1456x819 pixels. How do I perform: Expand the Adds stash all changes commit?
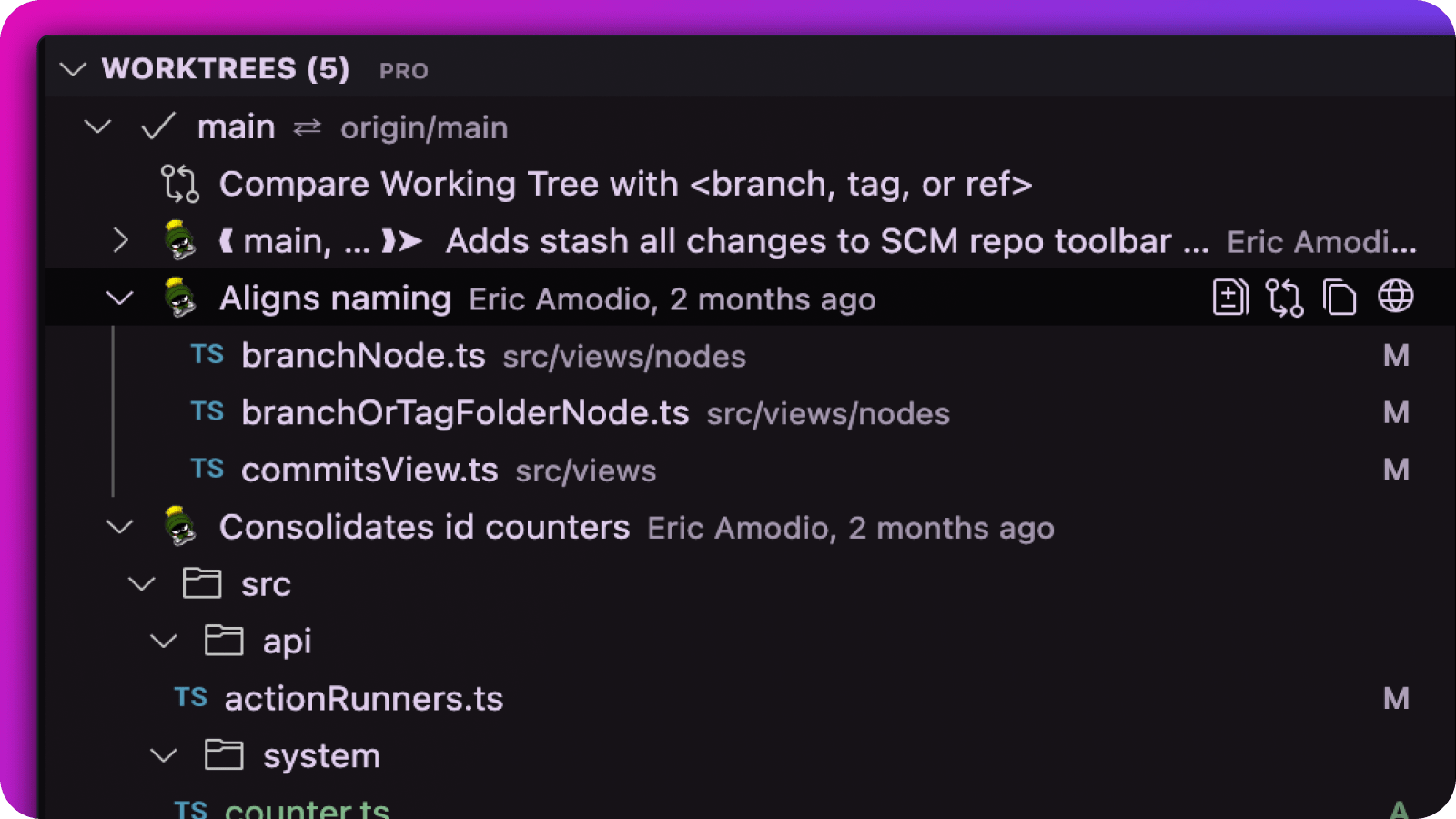pyautogui.click(x=122, y=240)
